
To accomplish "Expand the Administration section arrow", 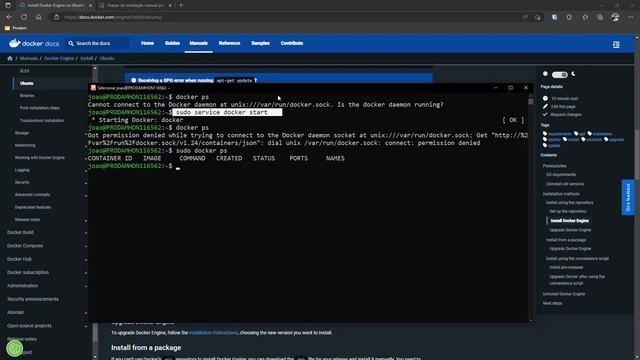I will coord(86,286).
